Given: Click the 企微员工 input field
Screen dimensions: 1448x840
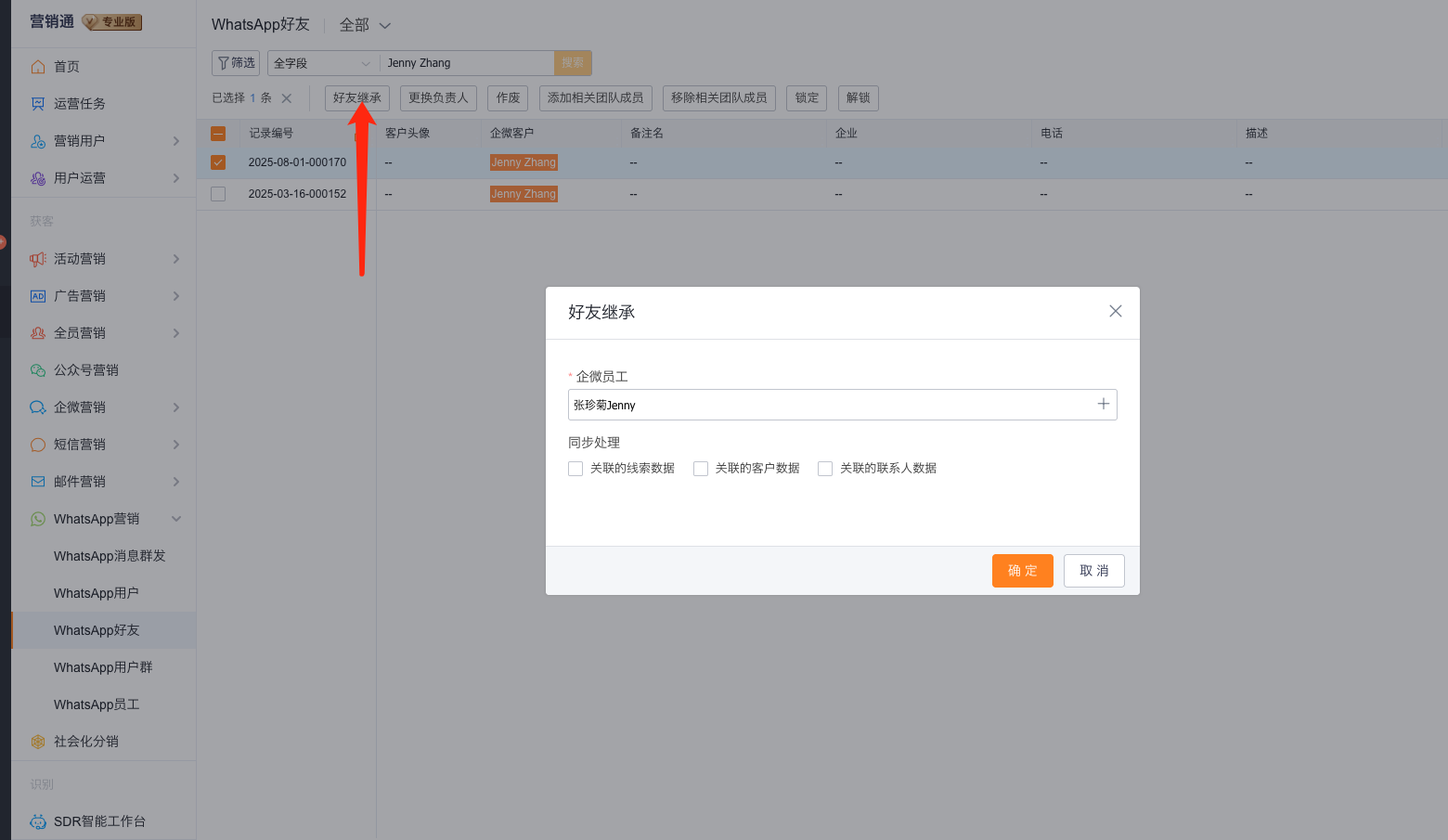Looking at the screenshot, I should pos(826,405).
